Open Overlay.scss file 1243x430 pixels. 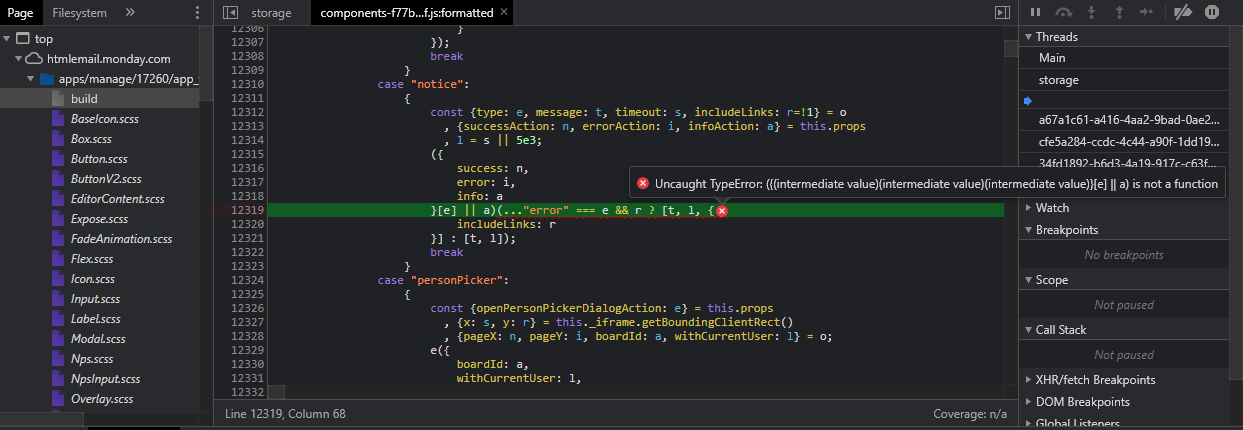pyautogui.click(x=100, y=399)
